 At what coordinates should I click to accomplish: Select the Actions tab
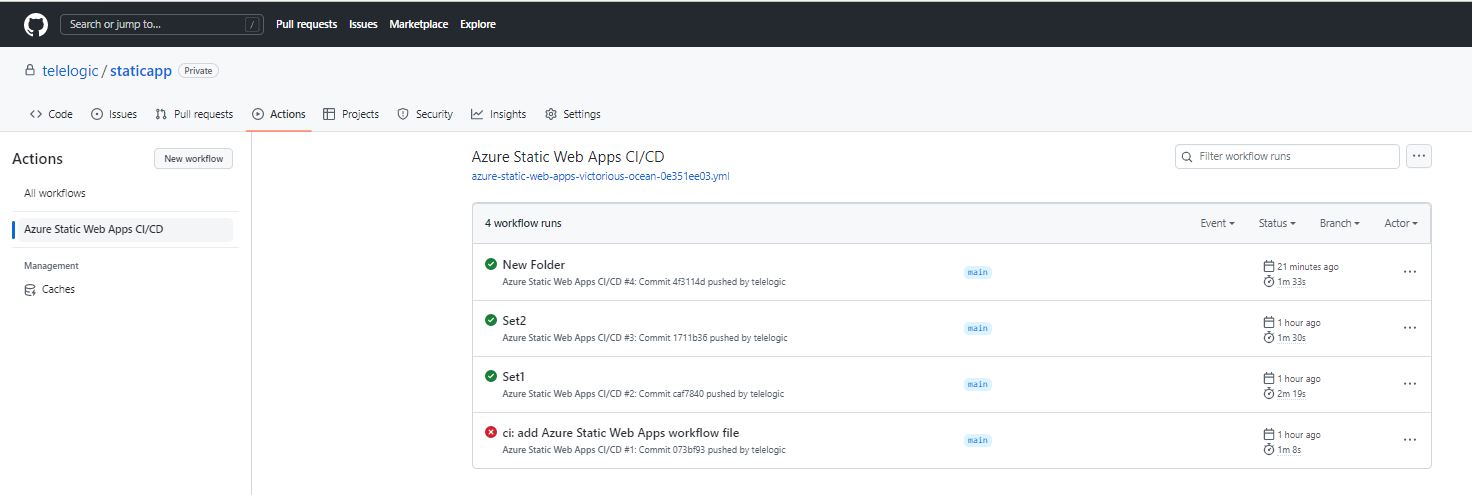point(279,114)
